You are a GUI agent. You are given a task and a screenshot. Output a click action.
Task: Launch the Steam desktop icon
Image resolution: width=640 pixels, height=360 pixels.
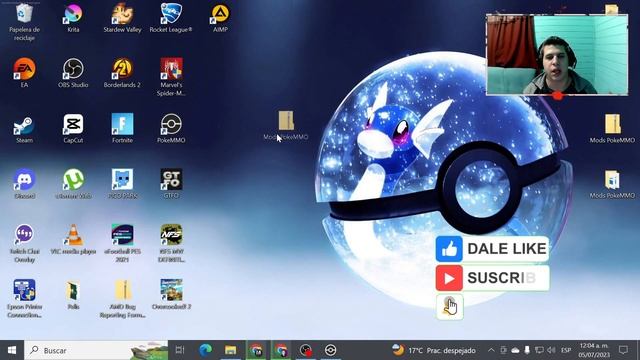tap(24, 129)
